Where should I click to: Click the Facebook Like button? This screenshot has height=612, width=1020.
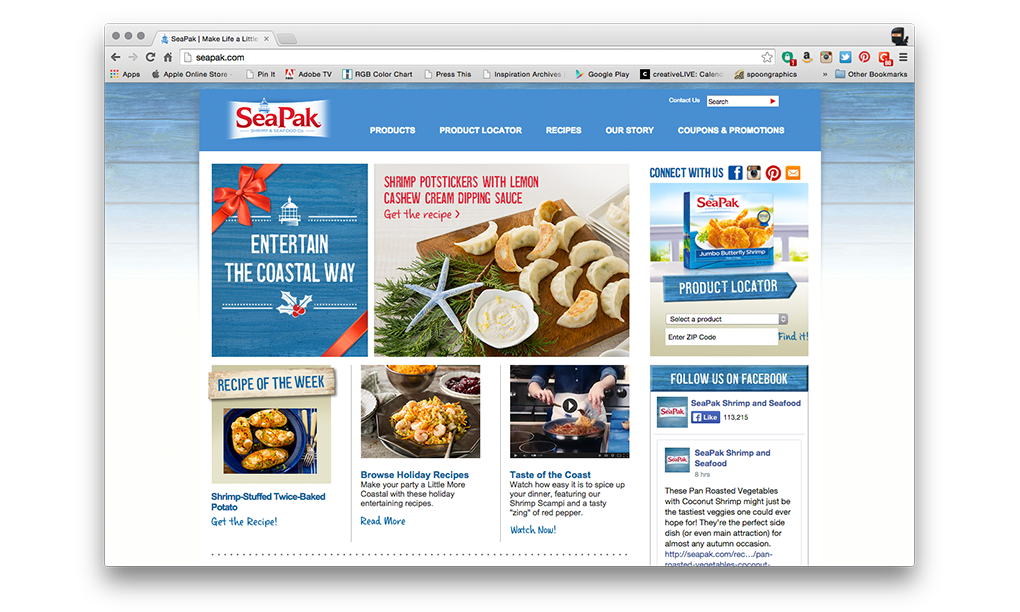pyautogui.click(x=705, y=418)
